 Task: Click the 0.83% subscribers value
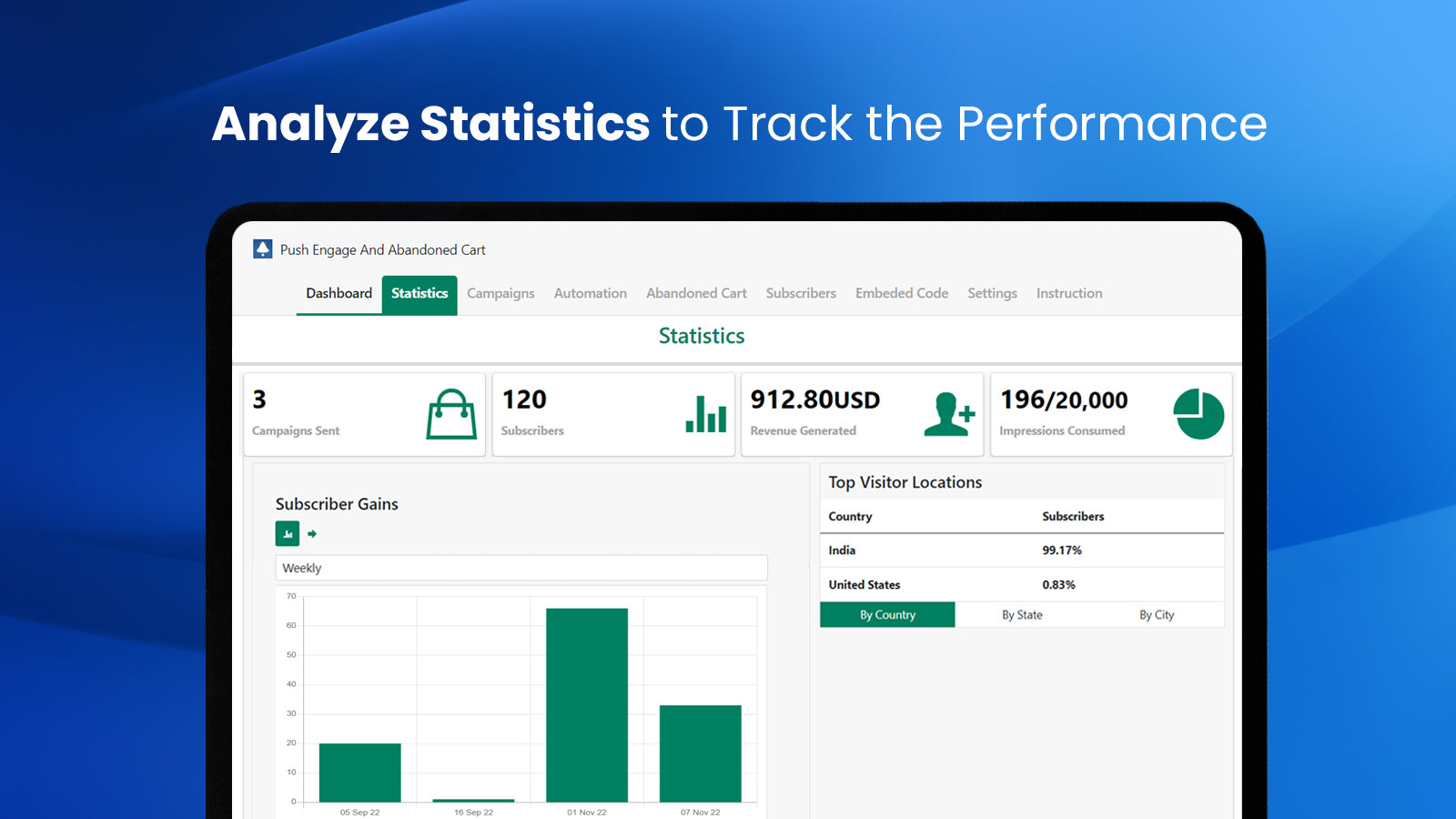(1058, 585)
